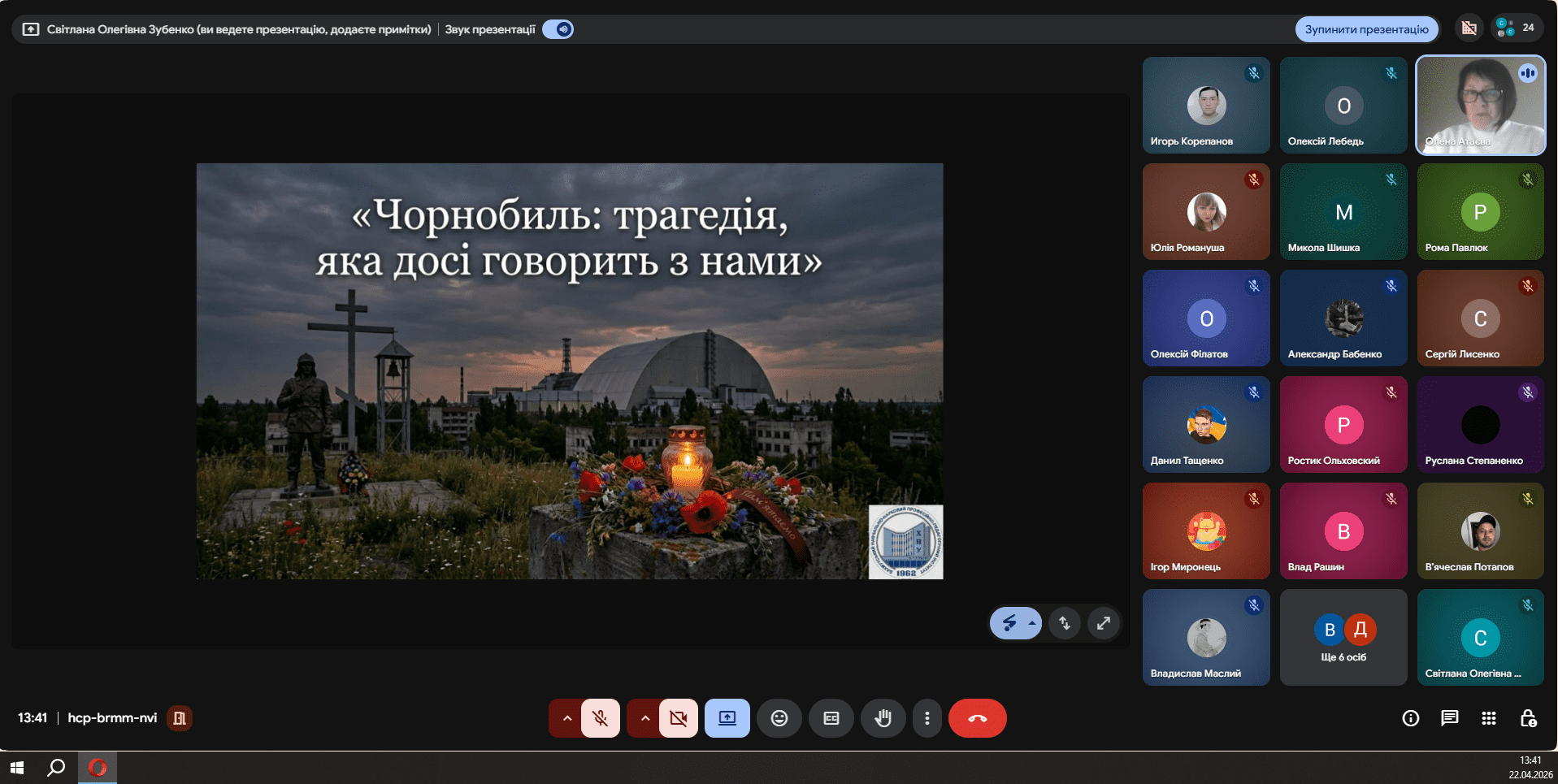
Task: Open the emoji reactions button
Action: point(779,718)
